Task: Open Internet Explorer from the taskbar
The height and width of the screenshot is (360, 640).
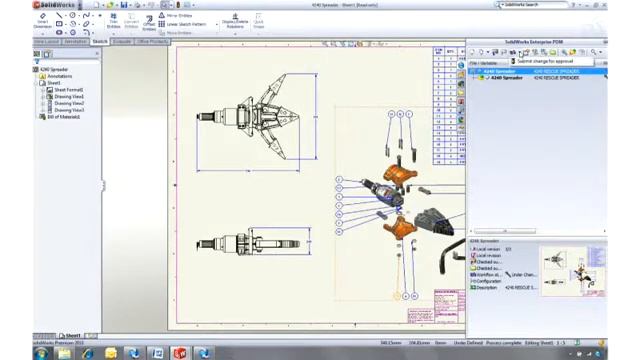Action: click(88, 353)
